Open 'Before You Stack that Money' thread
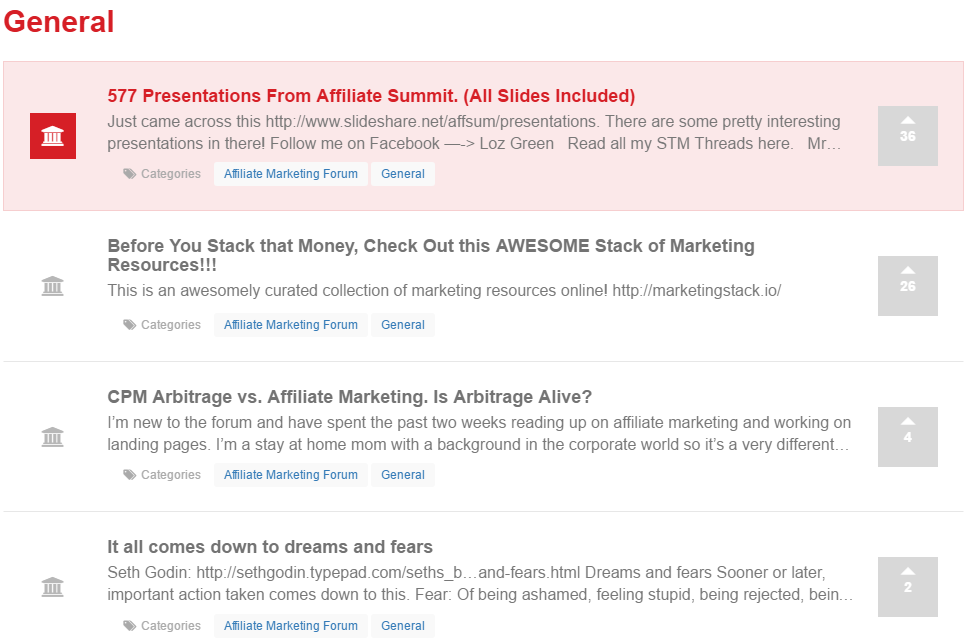 pyautogui.click(x=431, y=255)
